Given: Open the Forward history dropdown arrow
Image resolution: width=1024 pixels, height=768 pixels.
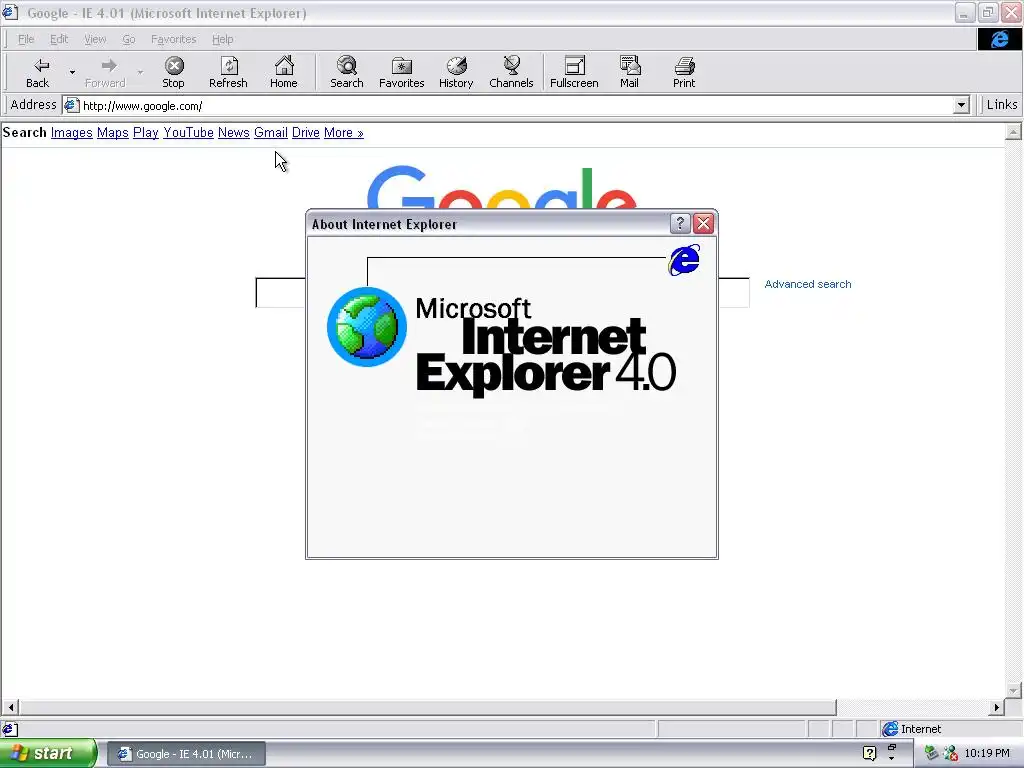Looking at the screenshot, I should click(140, 72).
